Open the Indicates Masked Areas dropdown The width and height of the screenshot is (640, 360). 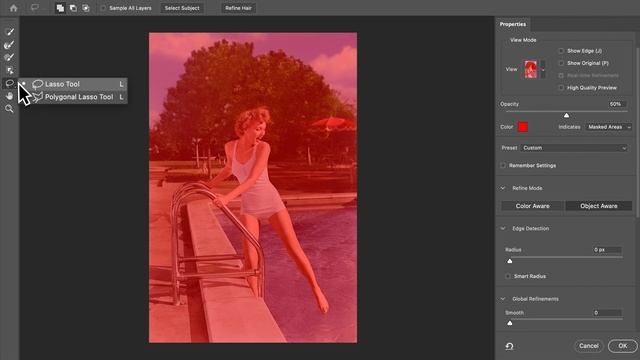(609, 127)
